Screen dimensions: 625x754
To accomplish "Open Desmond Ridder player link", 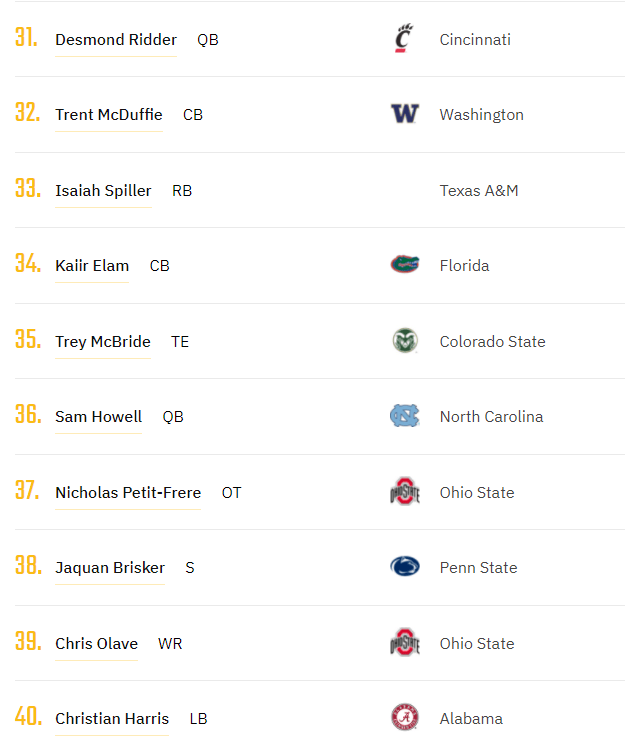I will point(116,40).
